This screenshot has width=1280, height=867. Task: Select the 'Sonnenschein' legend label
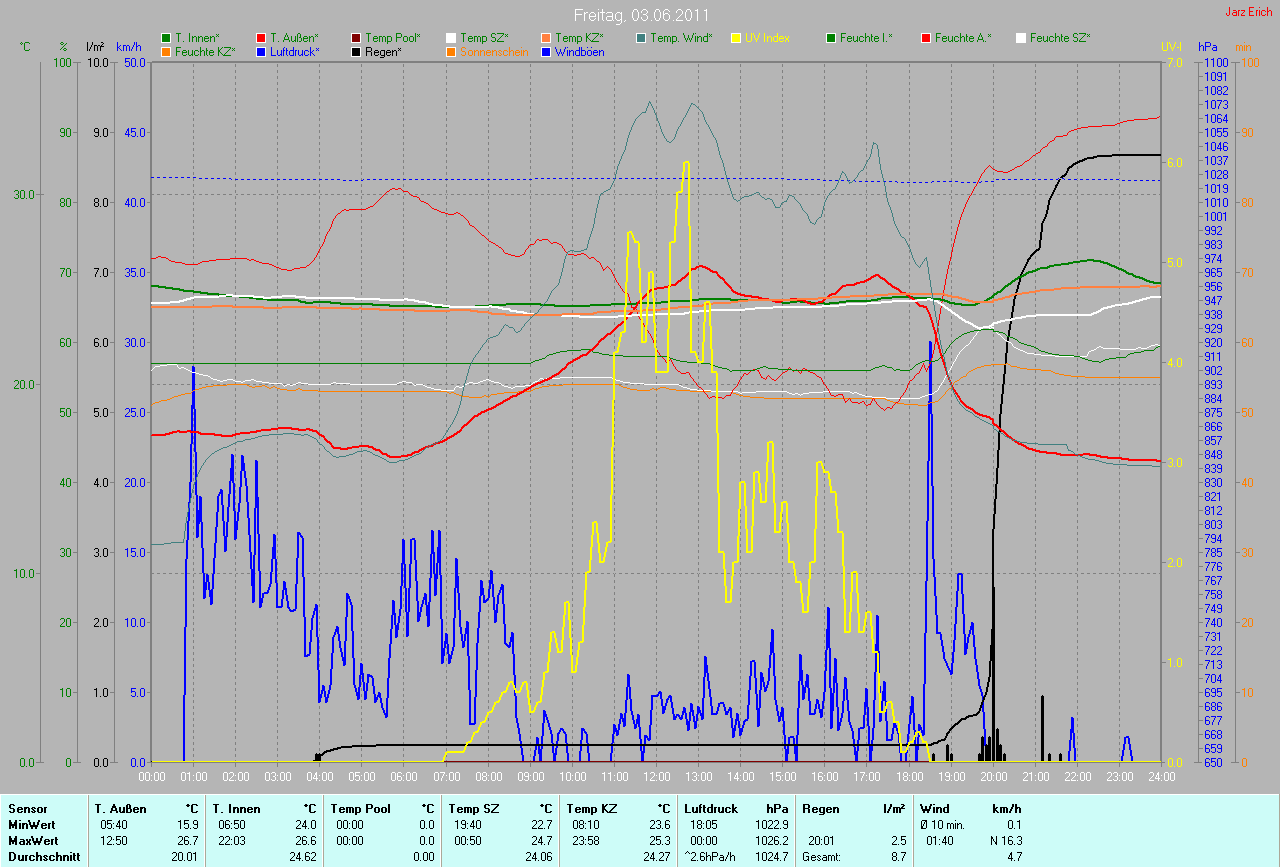494,51
